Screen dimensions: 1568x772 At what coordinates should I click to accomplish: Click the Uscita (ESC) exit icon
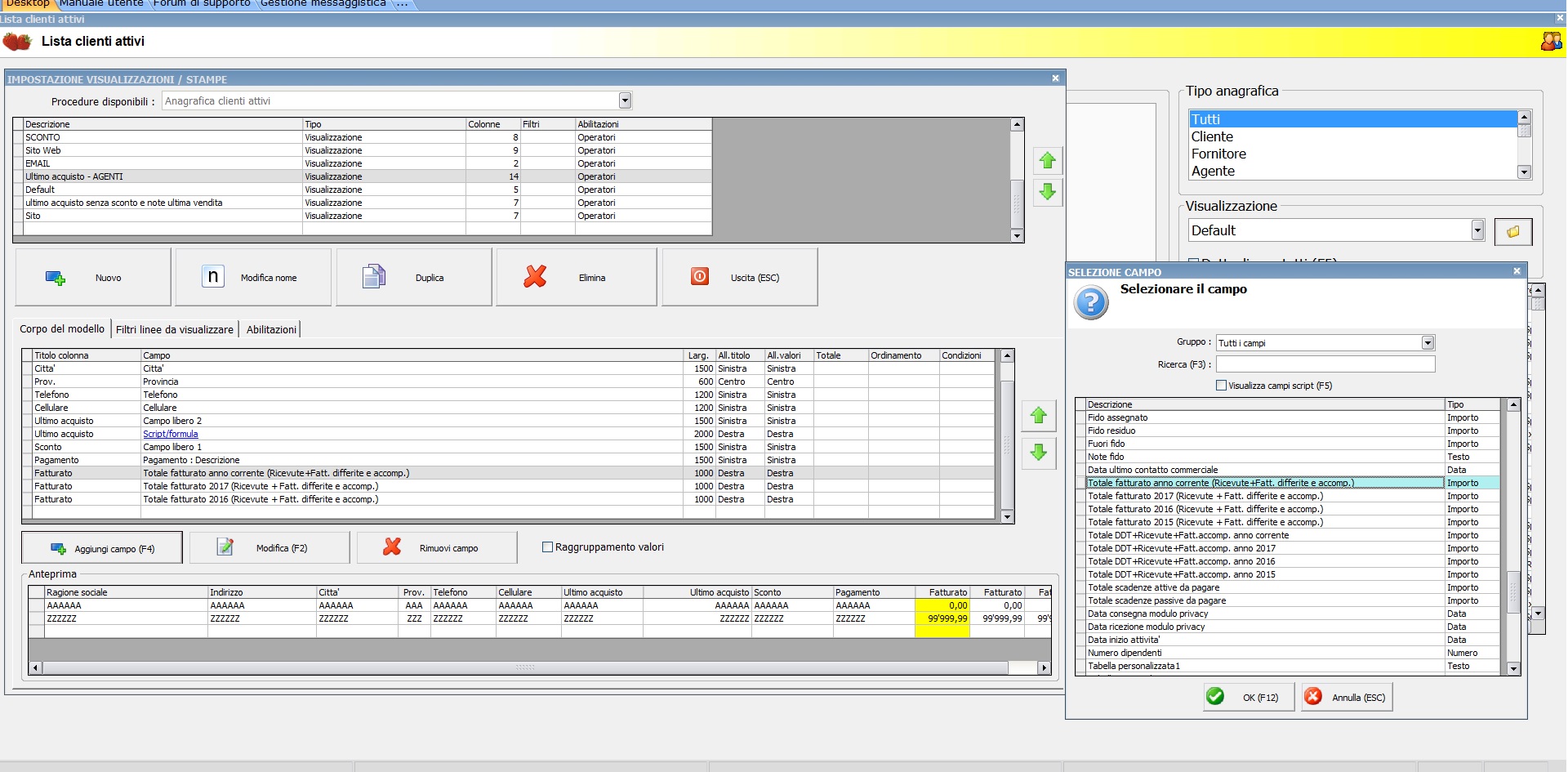[700, 277]
